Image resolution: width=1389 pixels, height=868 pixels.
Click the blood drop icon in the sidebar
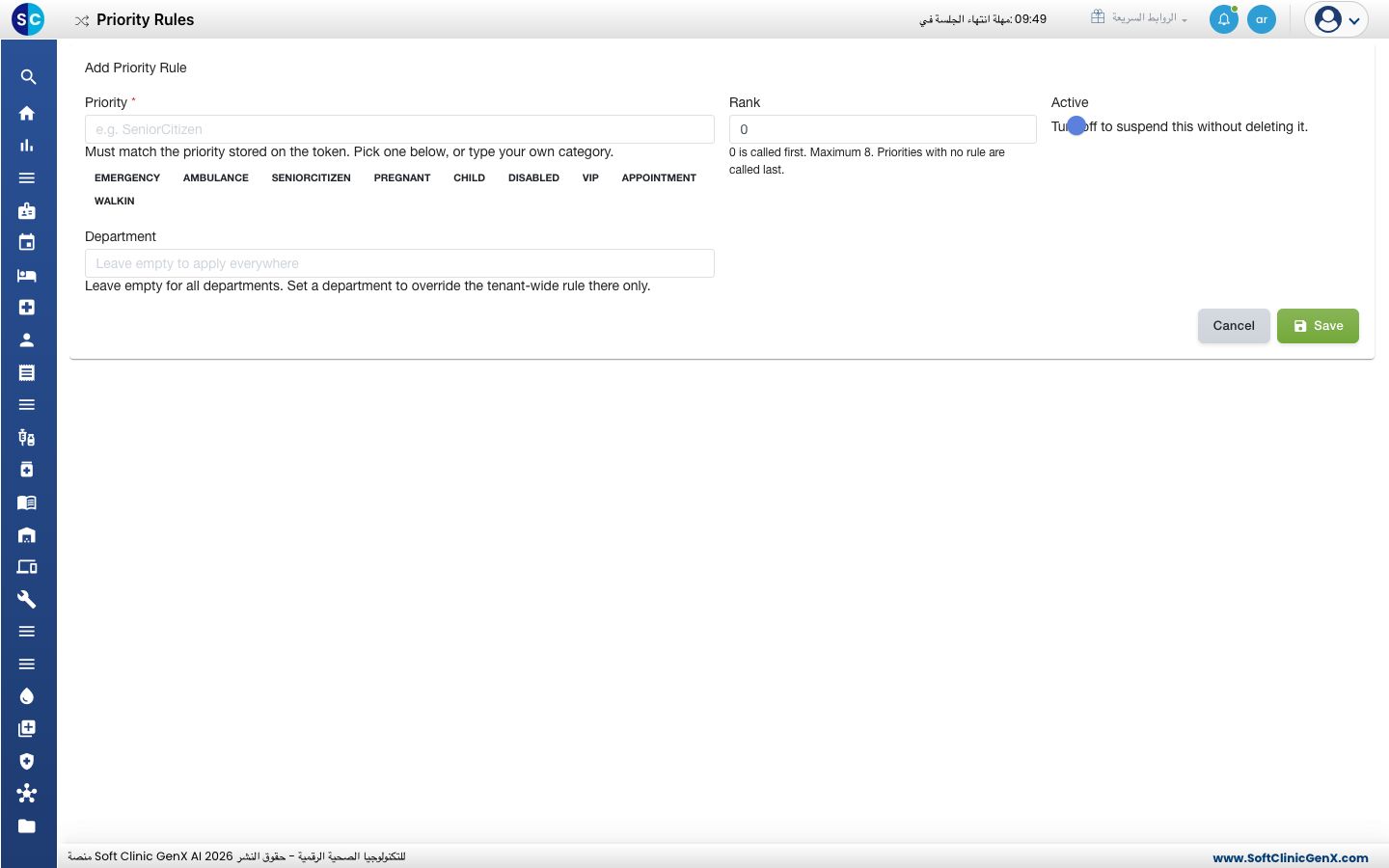pos(27,696)
